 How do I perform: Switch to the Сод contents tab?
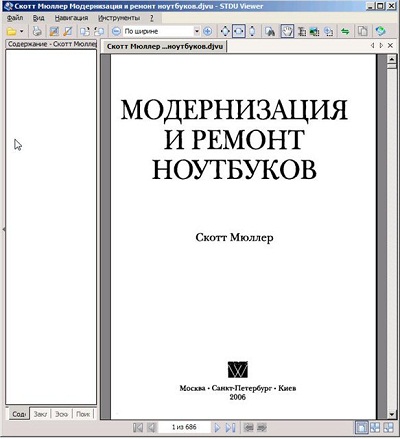coord(19,414)
